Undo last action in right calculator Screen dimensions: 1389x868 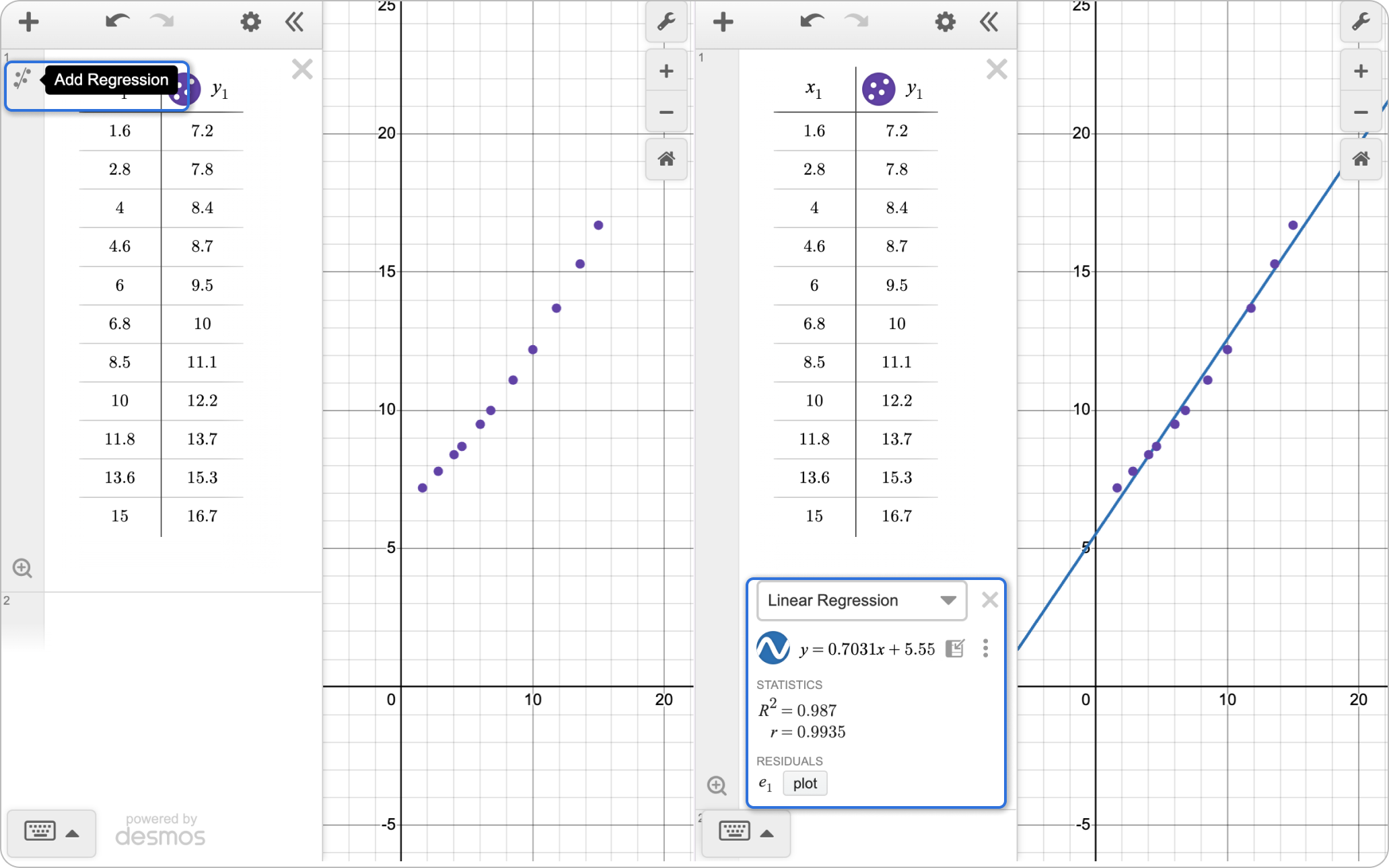point(812,22)
